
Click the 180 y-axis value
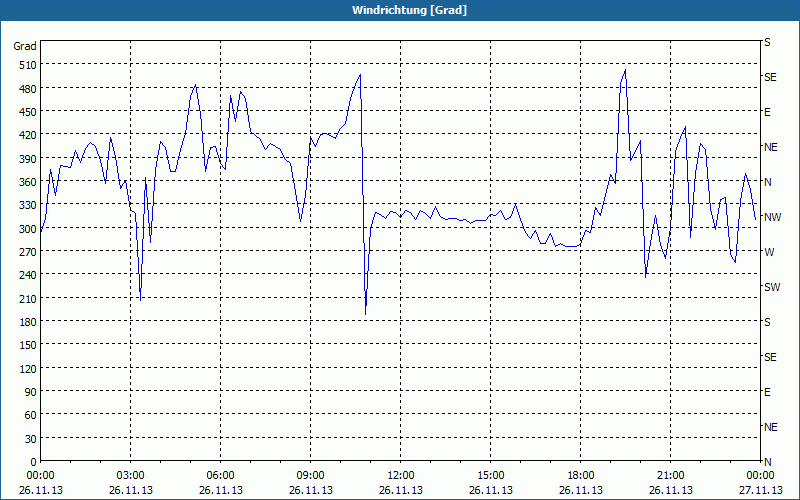point(29,322)
